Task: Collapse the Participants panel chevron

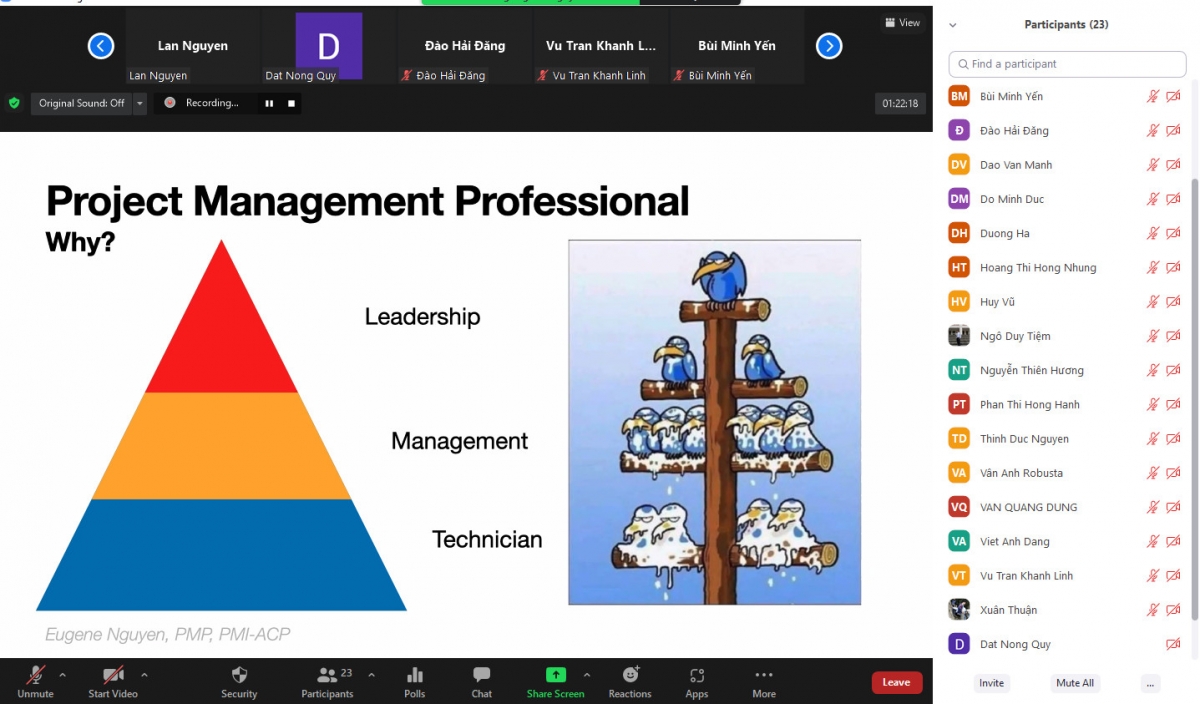Action: (953, 25)
